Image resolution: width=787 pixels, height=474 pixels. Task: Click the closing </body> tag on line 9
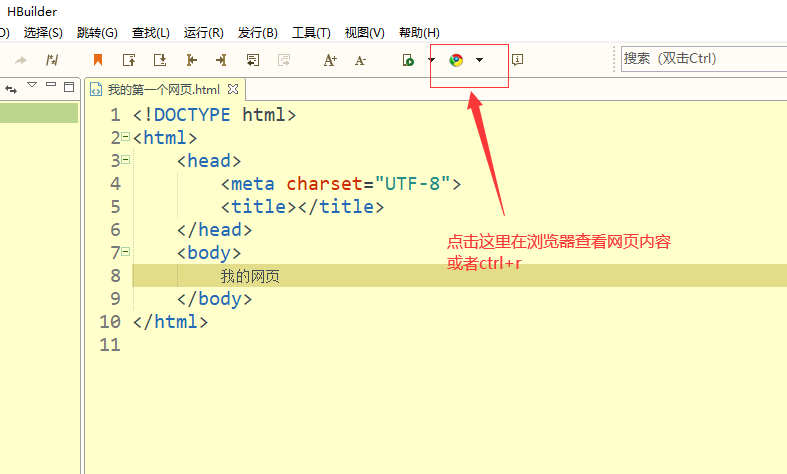point(214,299)
